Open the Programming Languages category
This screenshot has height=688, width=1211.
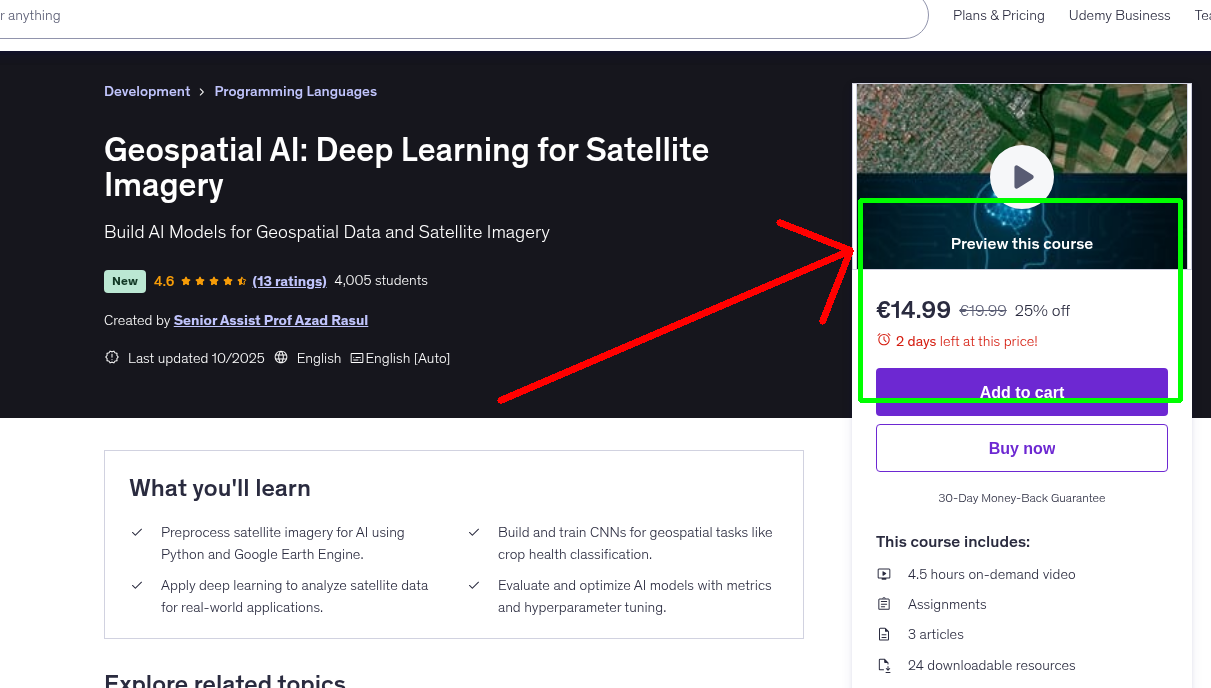295,91
